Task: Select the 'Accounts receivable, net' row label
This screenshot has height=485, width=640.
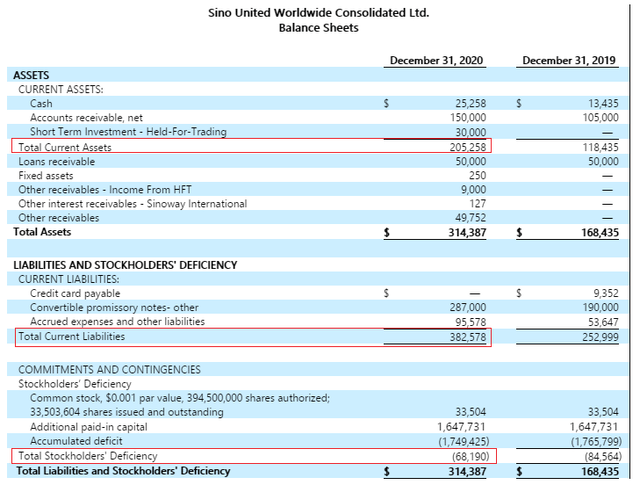Action: point(86,118)
